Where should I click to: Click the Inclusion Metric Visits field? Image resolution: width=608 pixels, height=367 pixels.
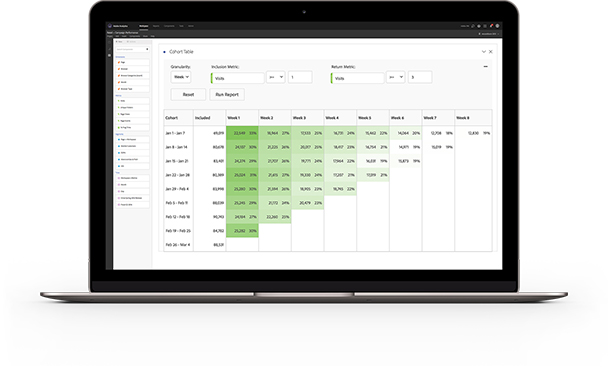[x=238, y=78]
